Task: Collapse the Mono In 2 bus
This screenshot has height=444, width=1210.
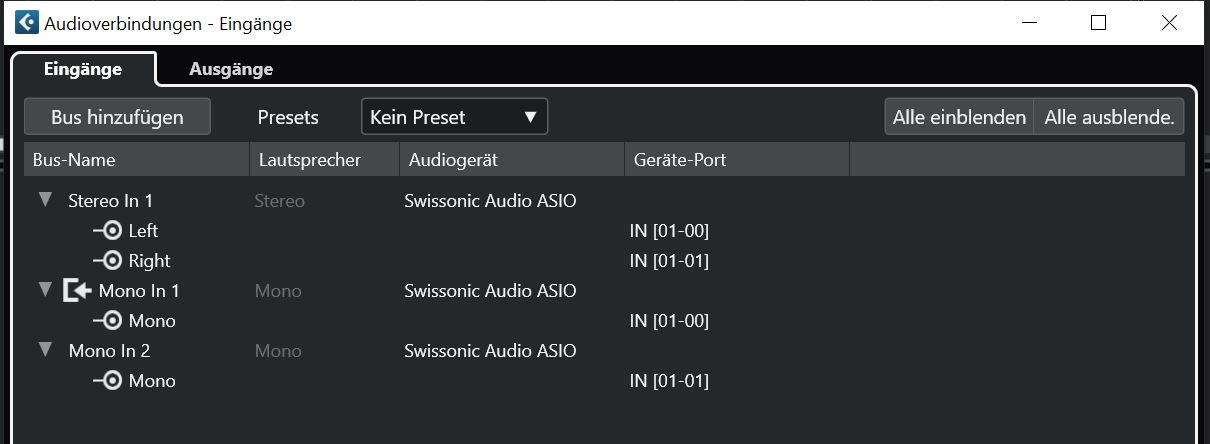Action: click(44, 350)
